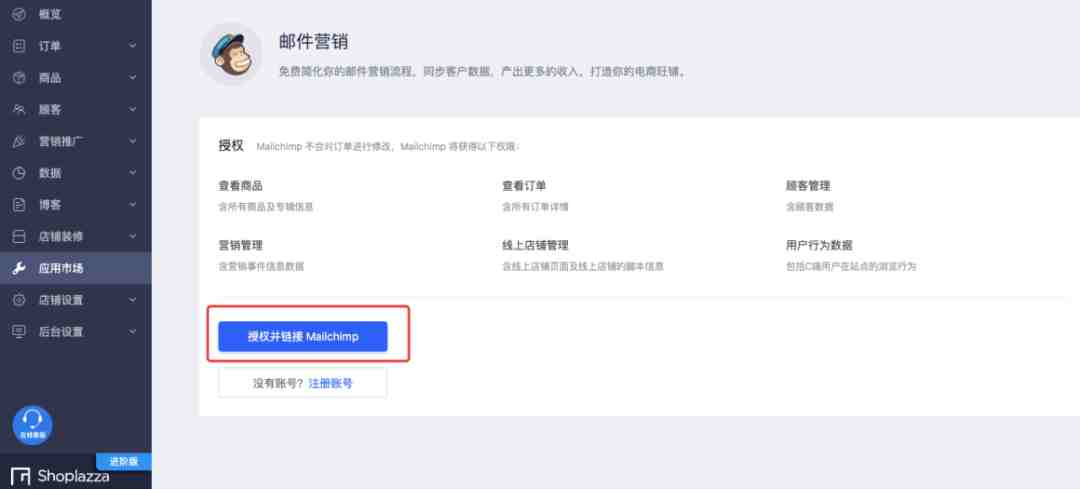Screen dimensions: 1080x489
Task: Click the Shoplazza logo
Action: coord(60,476)
